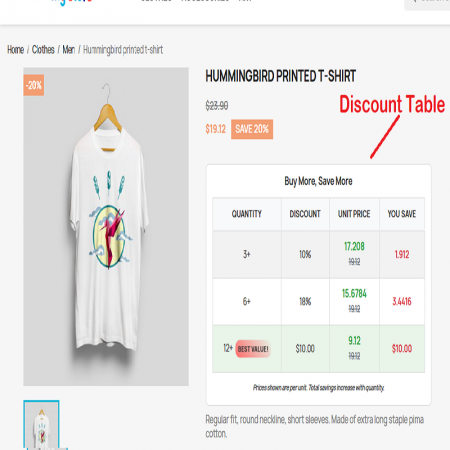Screen dimensions: 450x450
Task: Click the Buy More, Save More heading
Action: click(318, 181)
